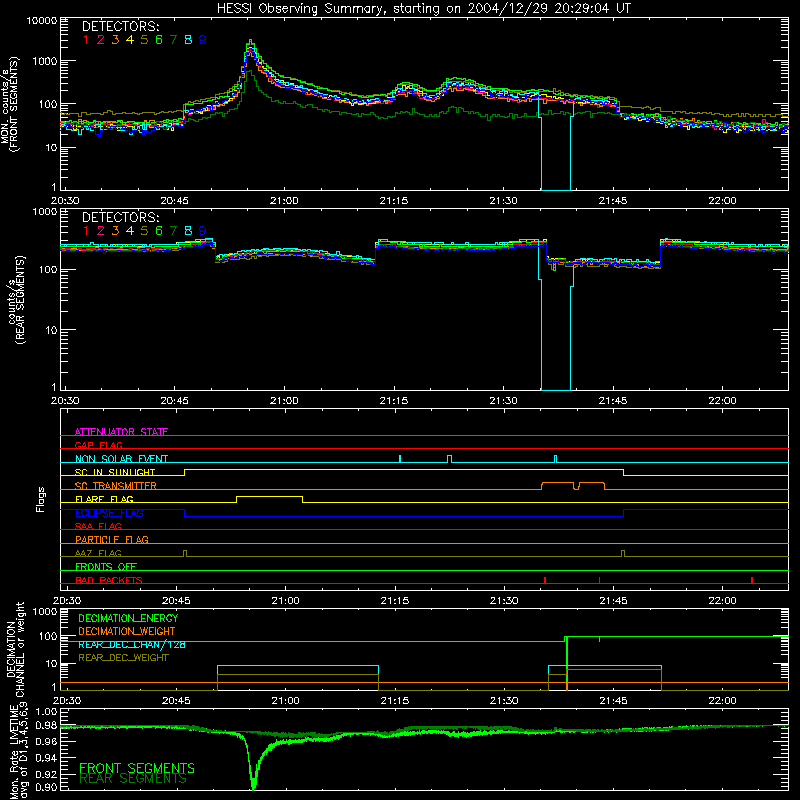Click the SC_TRANSMITTER flag label

point(116,486)
